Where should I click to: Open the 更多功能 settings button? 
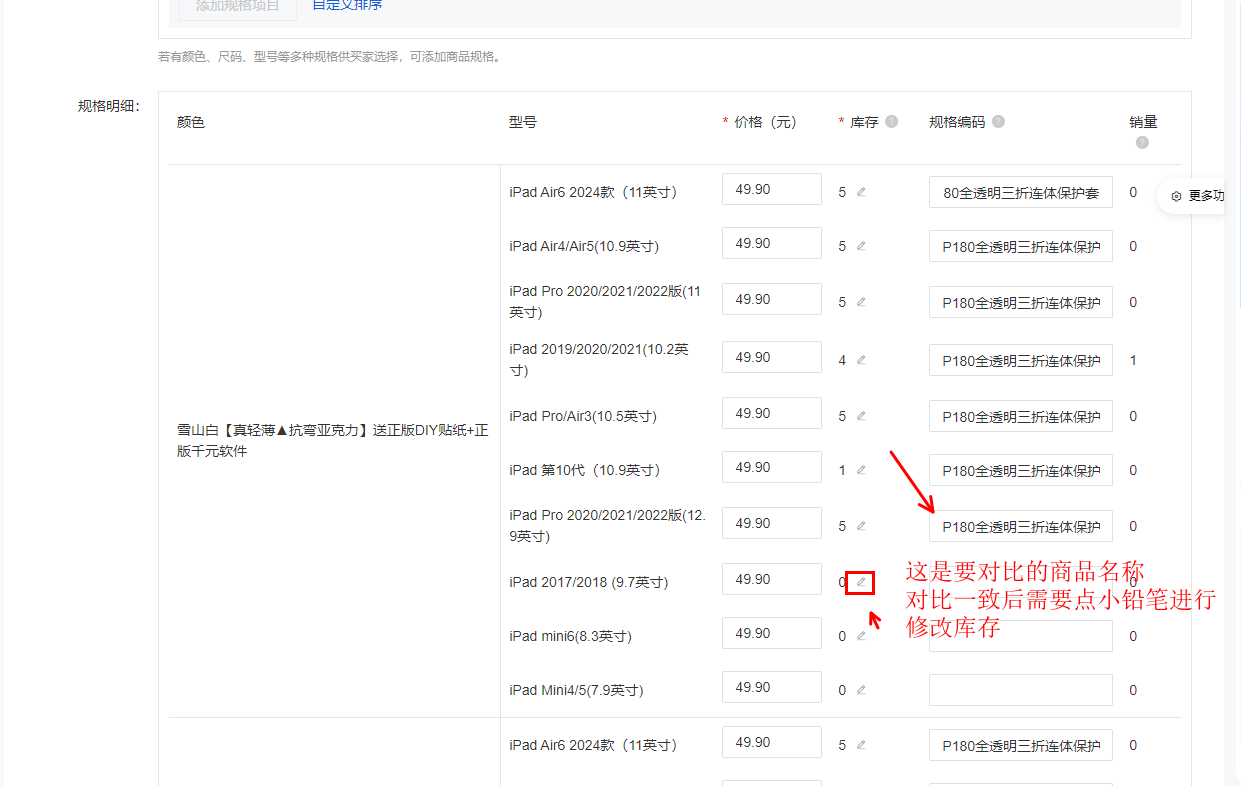coord(1197,196)
